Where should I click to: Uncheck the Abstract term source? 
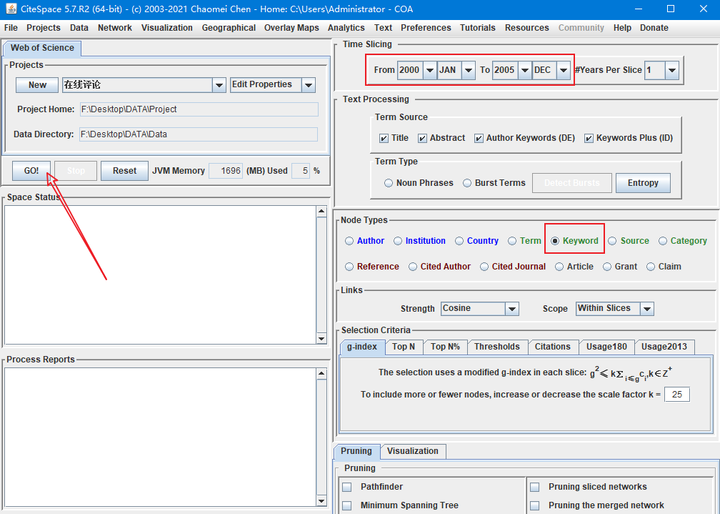[x=423, y=138]
